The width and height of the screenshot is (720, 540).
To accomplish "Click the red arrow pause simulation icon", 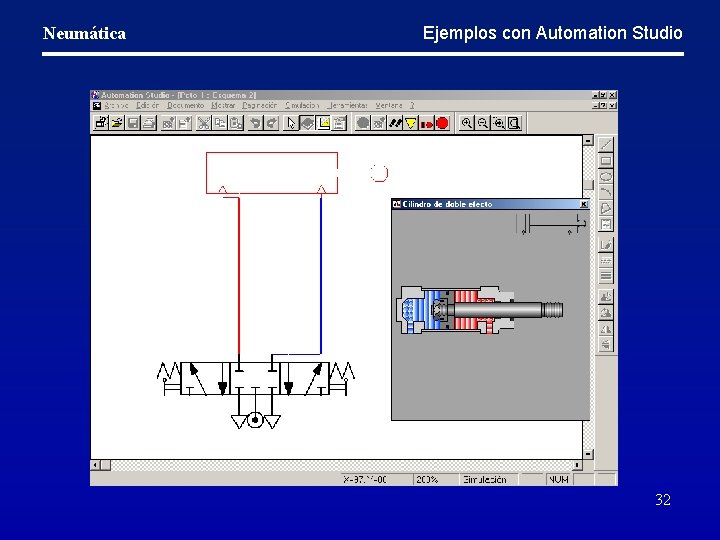I will click(x=427, y=123).
